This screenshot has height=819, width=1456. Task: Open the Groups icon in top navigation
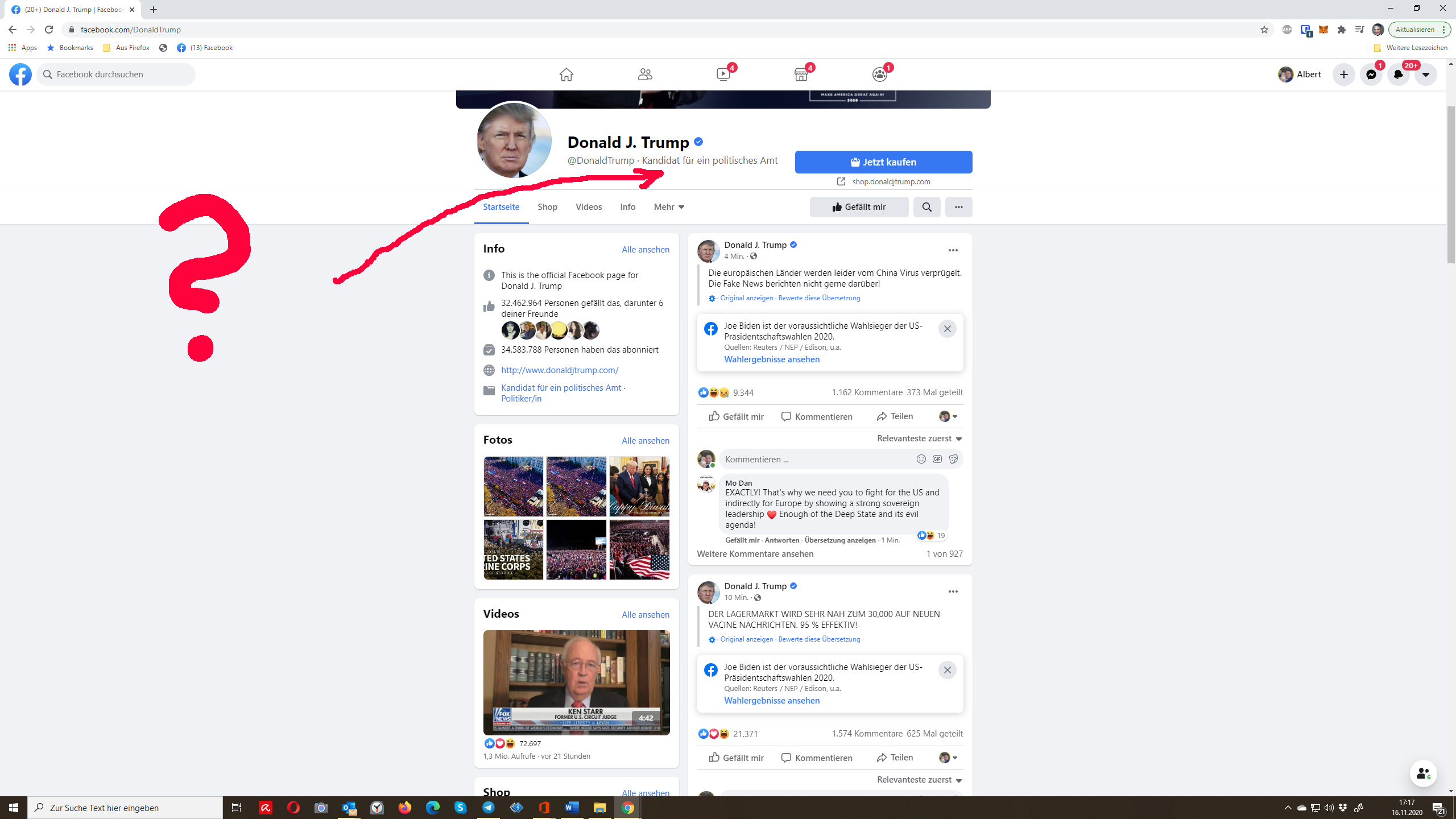(880, 75)
